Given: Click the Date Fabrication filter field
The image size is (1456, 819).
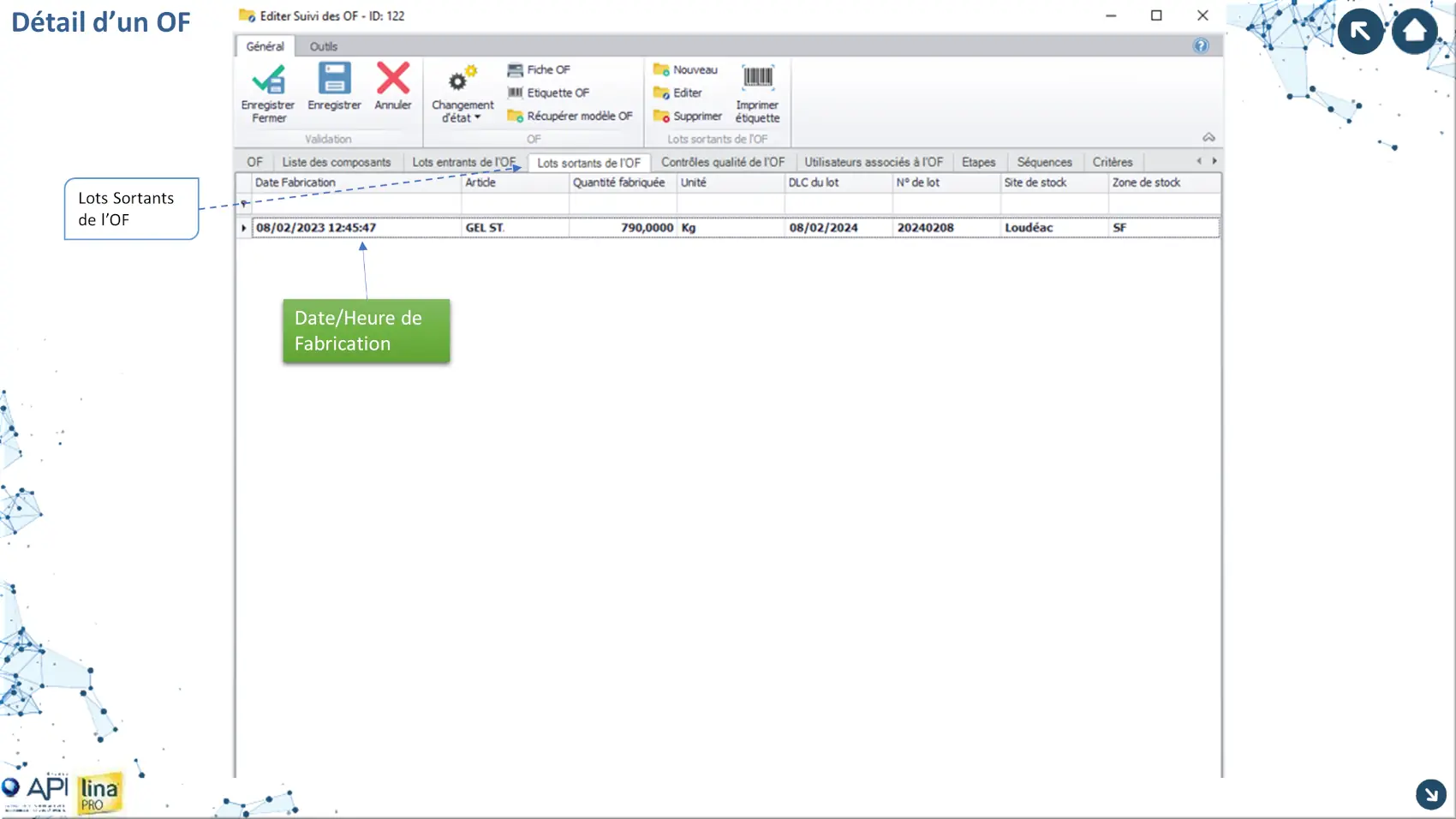Looking at the screenshot, I should point(355,204).
